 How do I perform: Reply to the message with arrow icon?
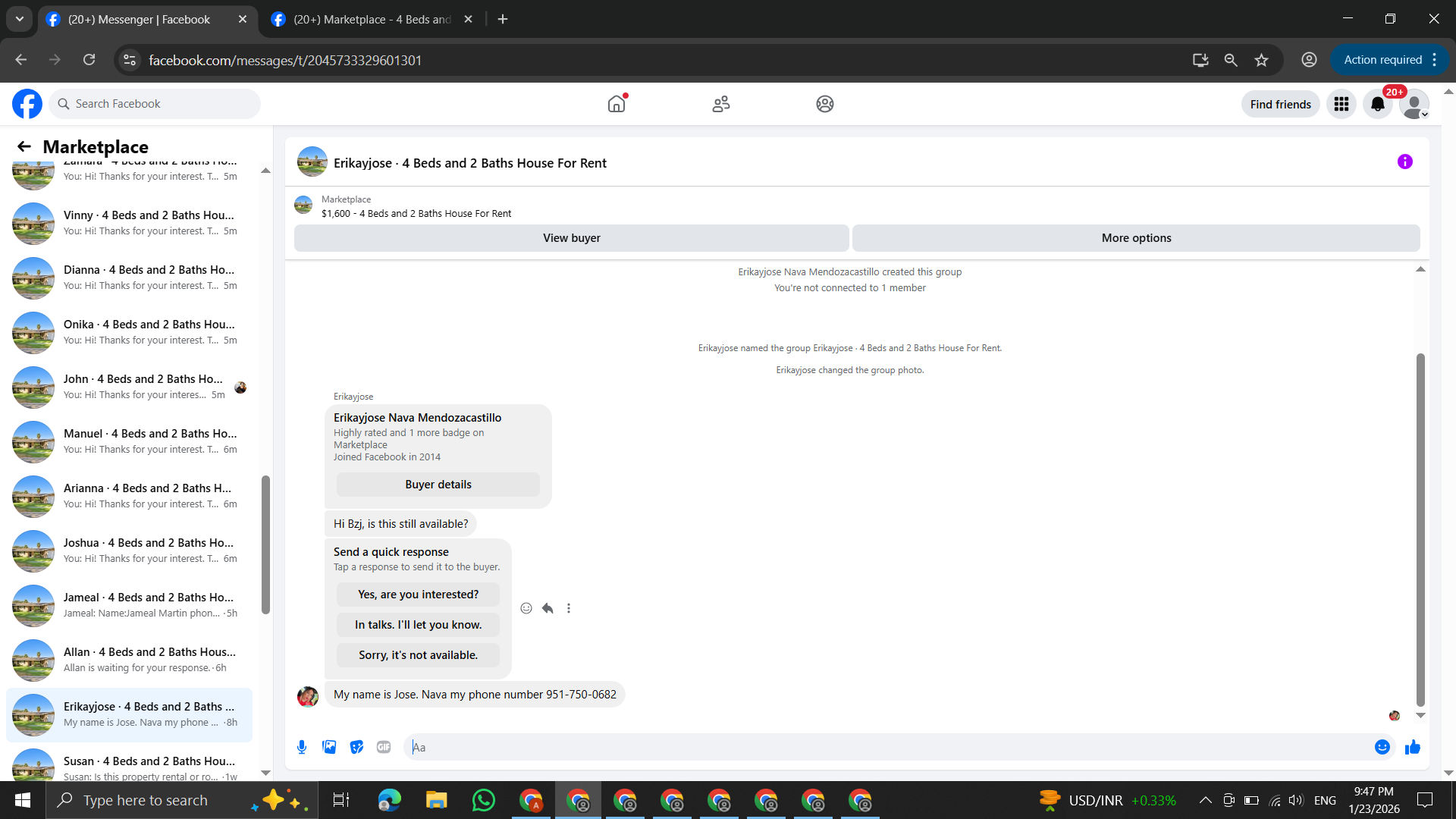point(548,608)
